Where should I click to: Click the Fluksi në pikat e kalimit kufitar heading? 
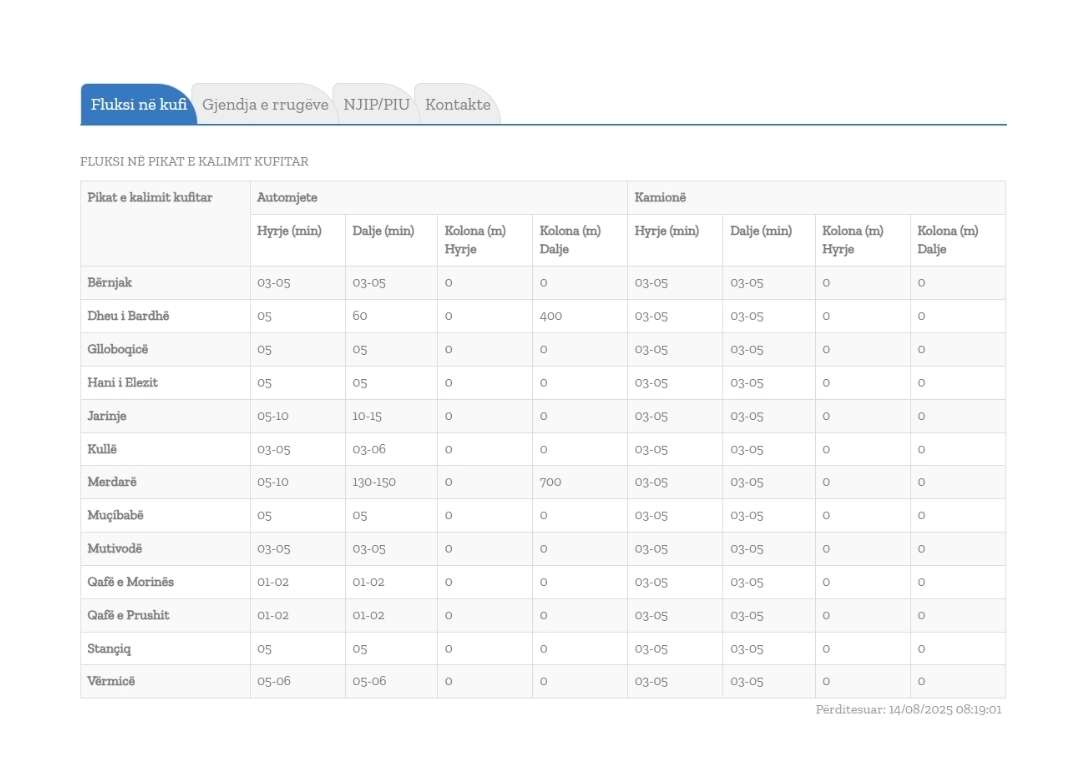point(194,161)
